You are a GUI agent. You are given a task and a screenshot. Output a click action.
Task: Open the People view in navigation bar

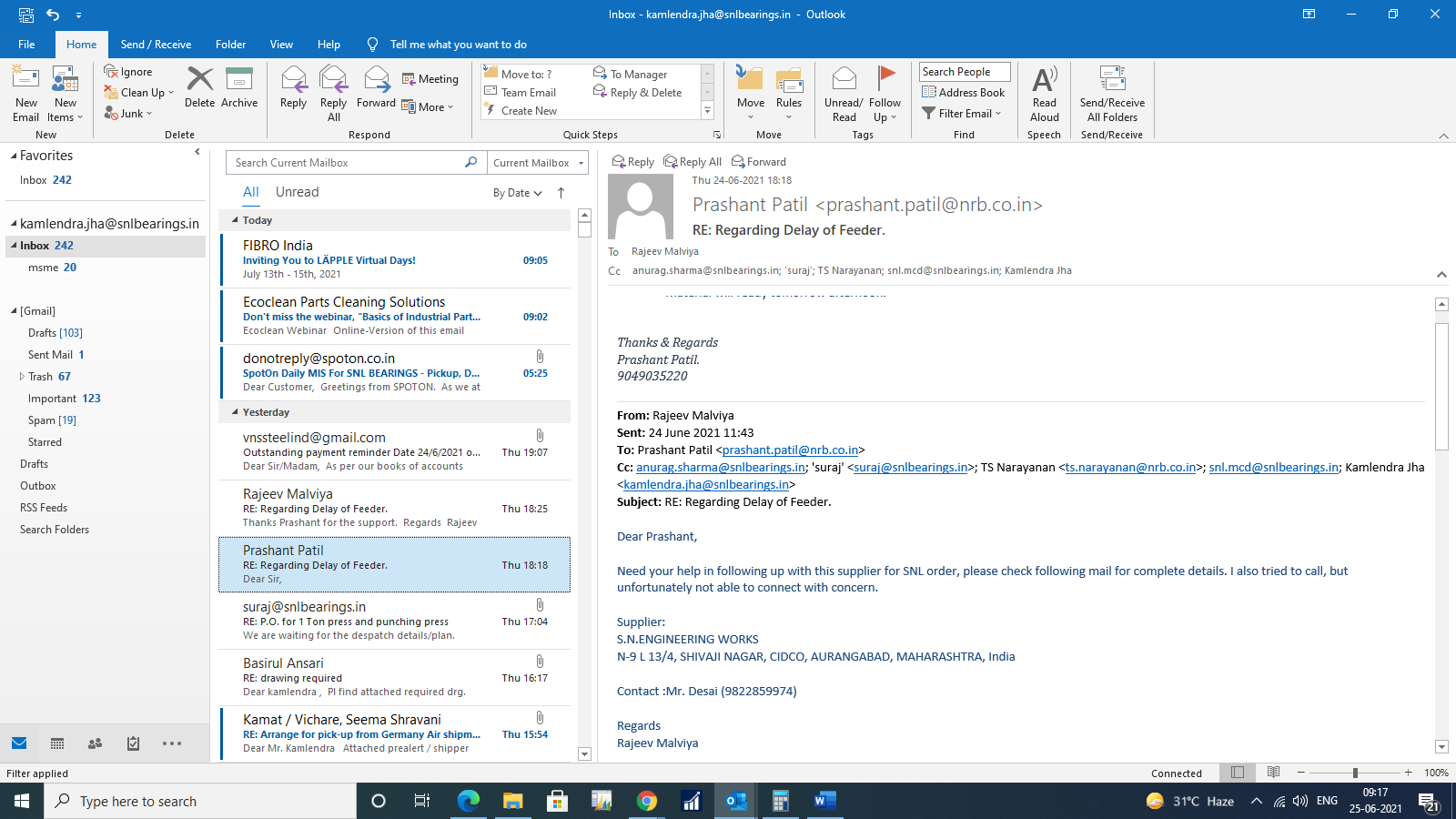(x=95, y=743)
